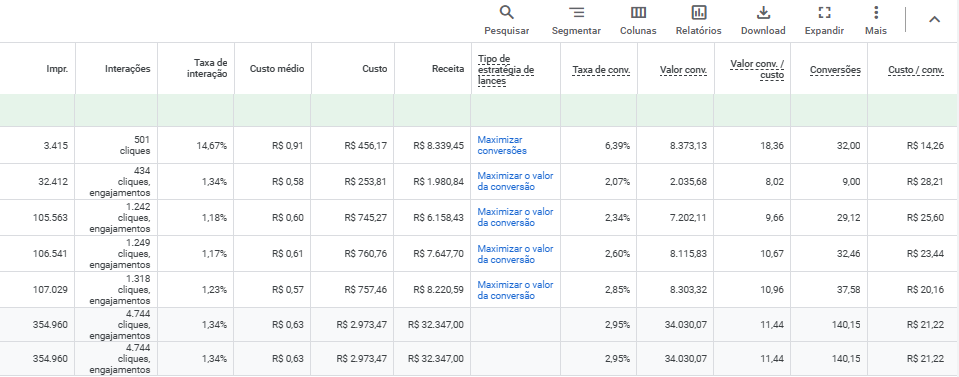Select the 9,00 conversions cell
This screenshot has height=377, width=959.
pyautogui.click(x=851, y=182)
